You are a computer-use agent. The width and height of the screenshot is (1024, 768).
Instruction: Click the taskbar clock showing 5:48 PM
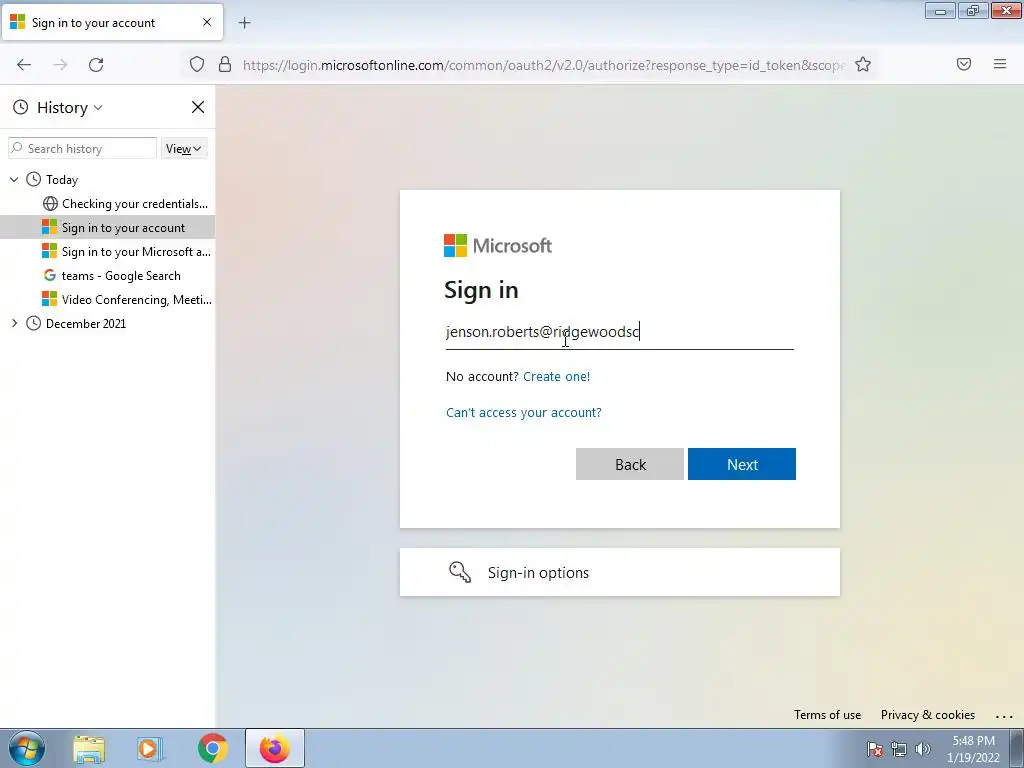point(974,749)
